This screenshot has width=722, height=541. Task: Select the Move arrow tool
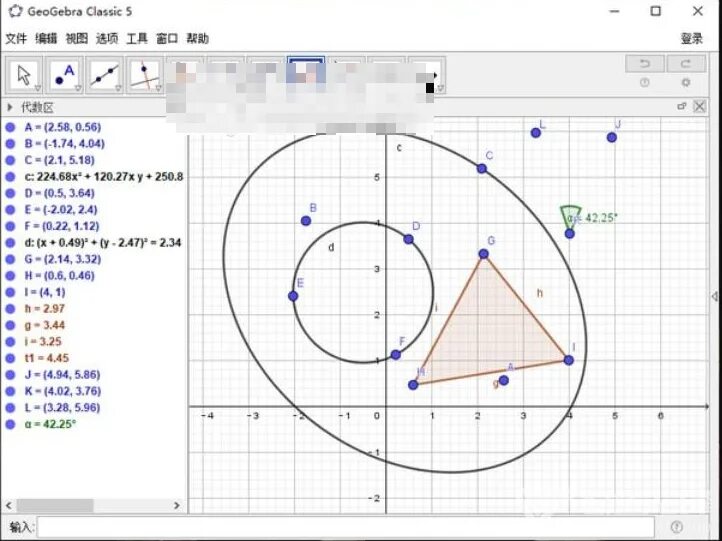(24, 74)
